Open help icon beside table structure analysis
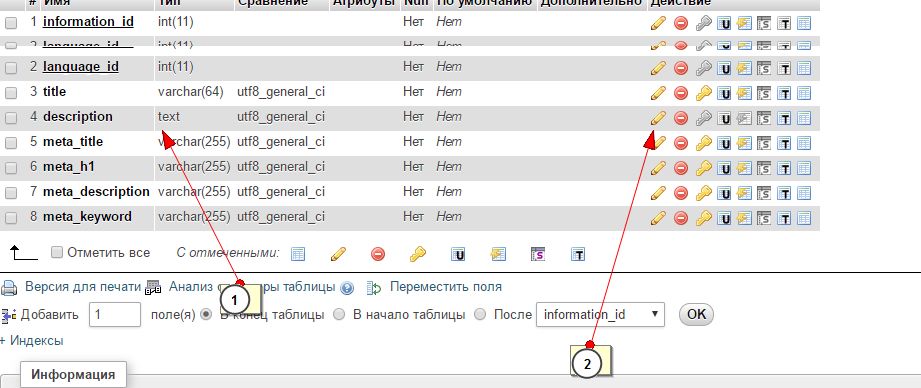The height and width of the screenshot is (388, 921). point(347,288)
